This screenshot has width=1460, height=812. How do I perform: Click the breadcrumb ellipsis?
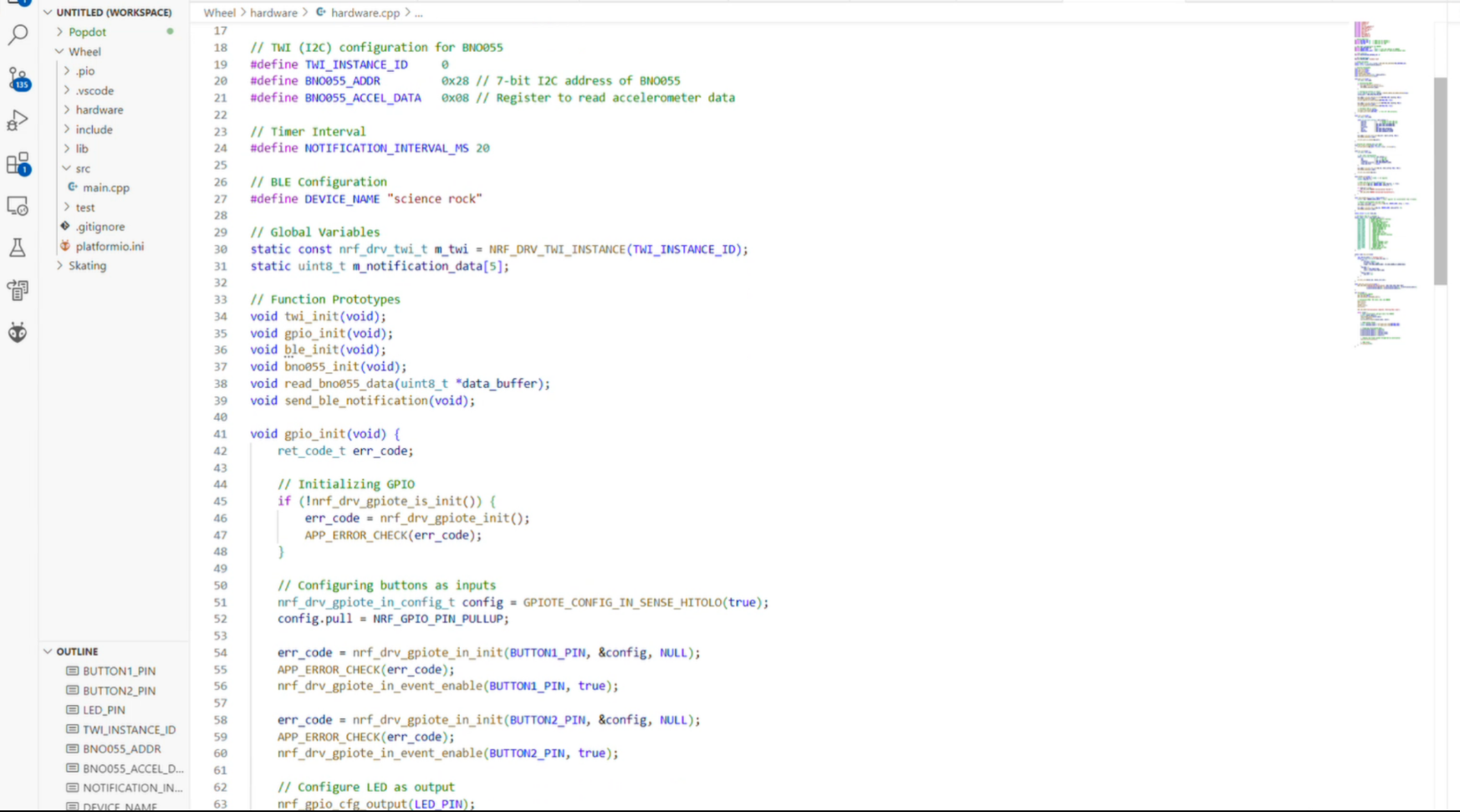click(419, 13)
